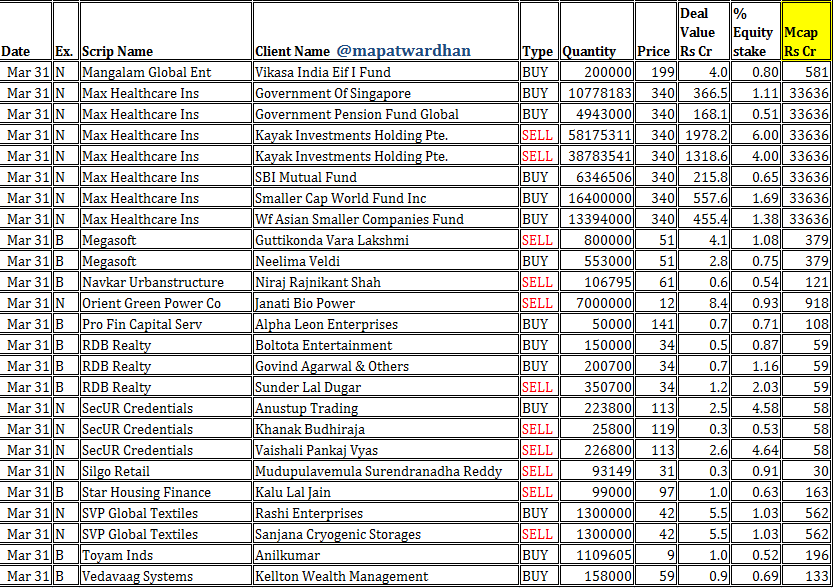Click quantity 7000000 cell
This screenshot has width=833, height=588.
pos(596,303)
